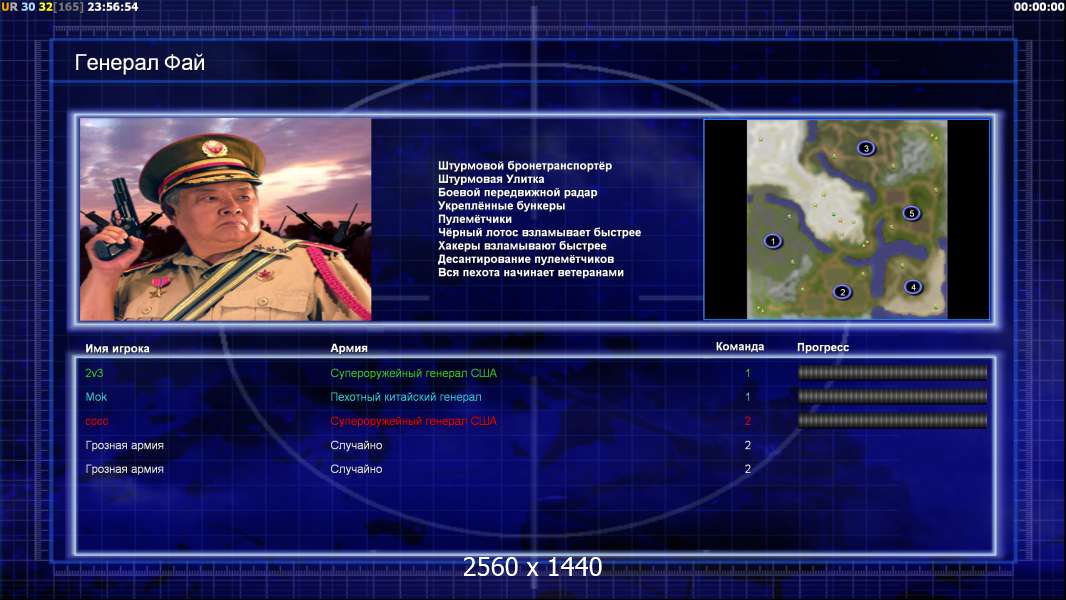Click the clock '23:56:54' in overlay
Screen dimensions: 1066x600
113,7
